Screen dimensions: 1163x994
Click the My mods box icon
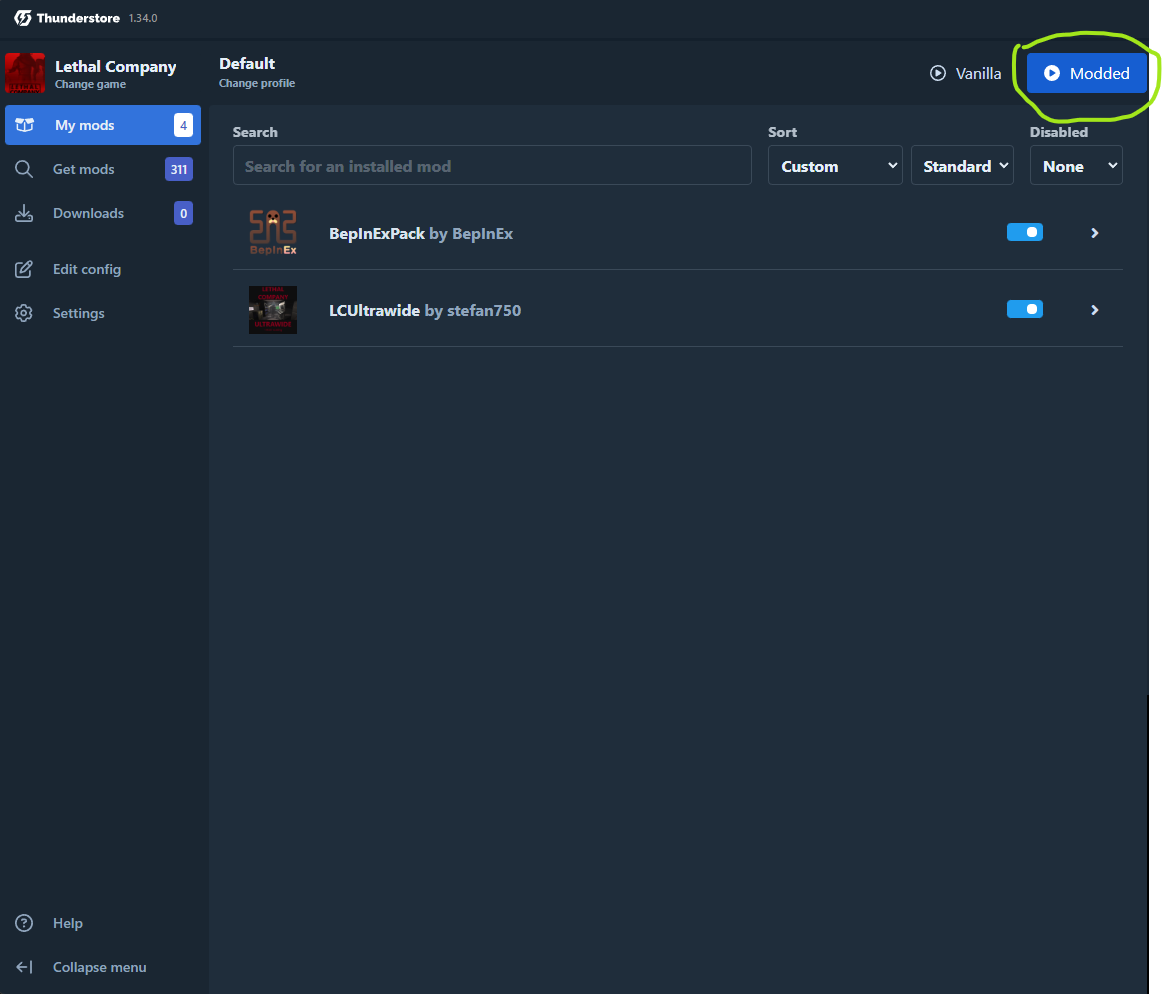click(24, 125)
